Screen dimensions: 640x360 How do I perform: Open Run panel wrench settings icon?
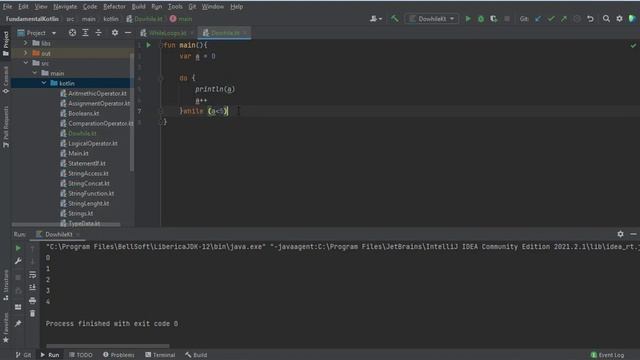[18, 261]
